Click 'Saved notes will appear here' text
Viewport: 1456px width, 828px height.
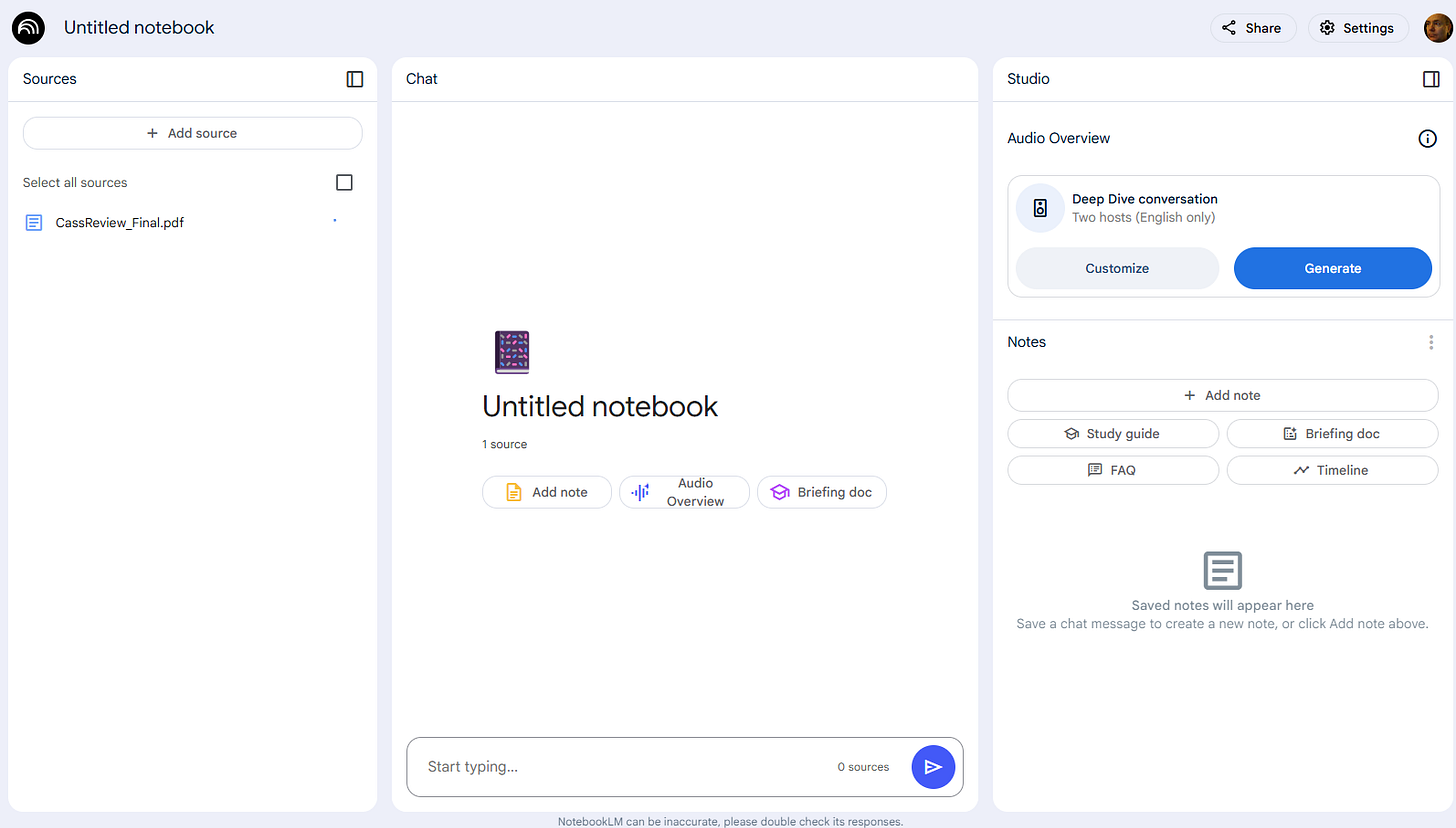(1223, 605)
